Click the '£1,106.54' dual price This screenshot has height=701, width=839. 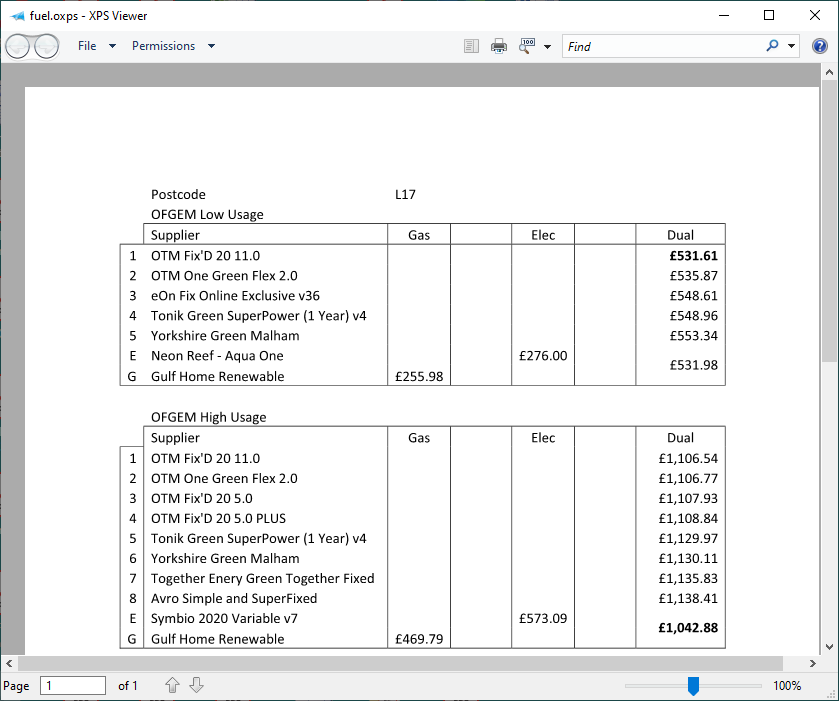coord(688,459)
